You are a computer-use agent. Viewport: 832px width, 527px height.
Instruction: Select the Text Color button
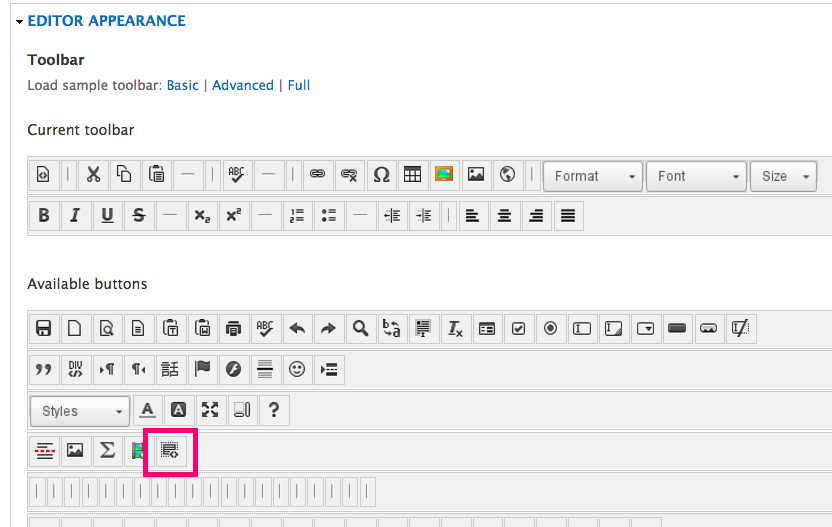click(x=148, y=410)
